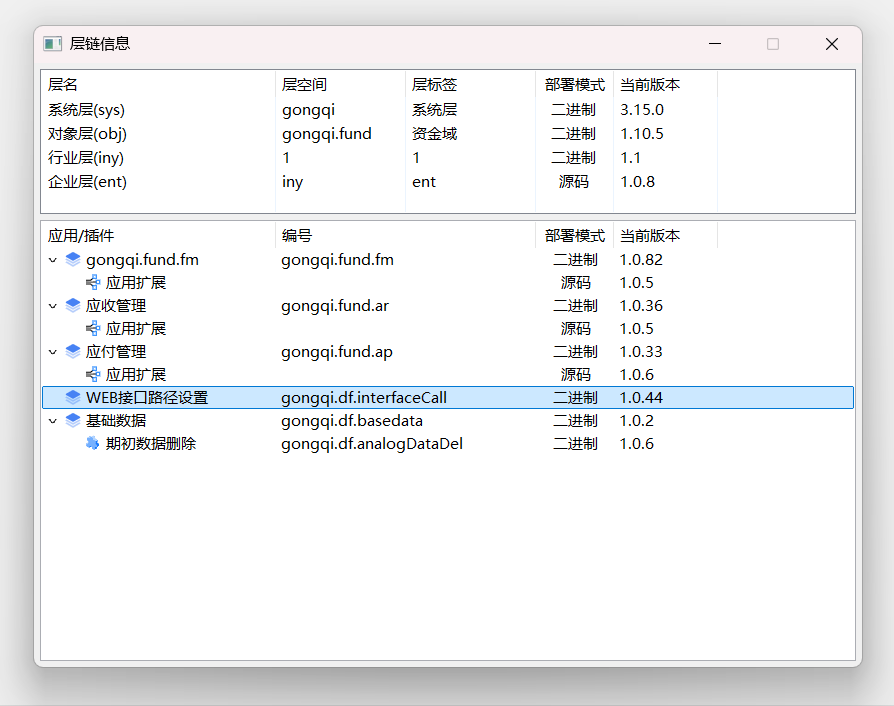Click the version 3.15.0 cell
The image size is (894, 706).
click(642, 109)
